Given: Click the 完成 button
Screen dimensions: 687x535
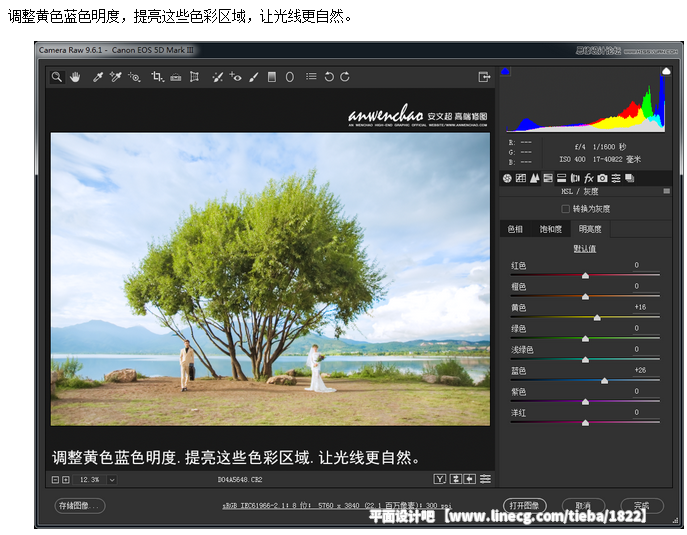Looking at the screenshot, I should click(x=642, y=506).
